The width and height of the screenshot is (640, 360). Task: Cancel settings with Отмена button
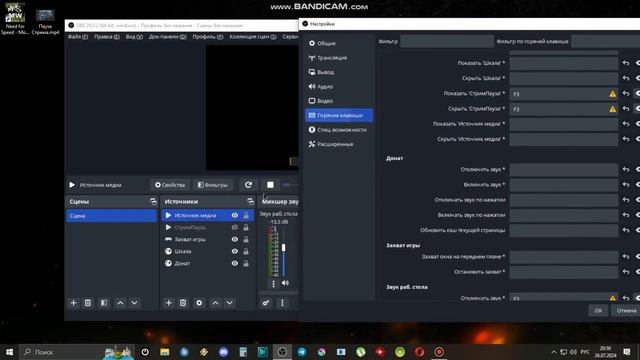625,311
